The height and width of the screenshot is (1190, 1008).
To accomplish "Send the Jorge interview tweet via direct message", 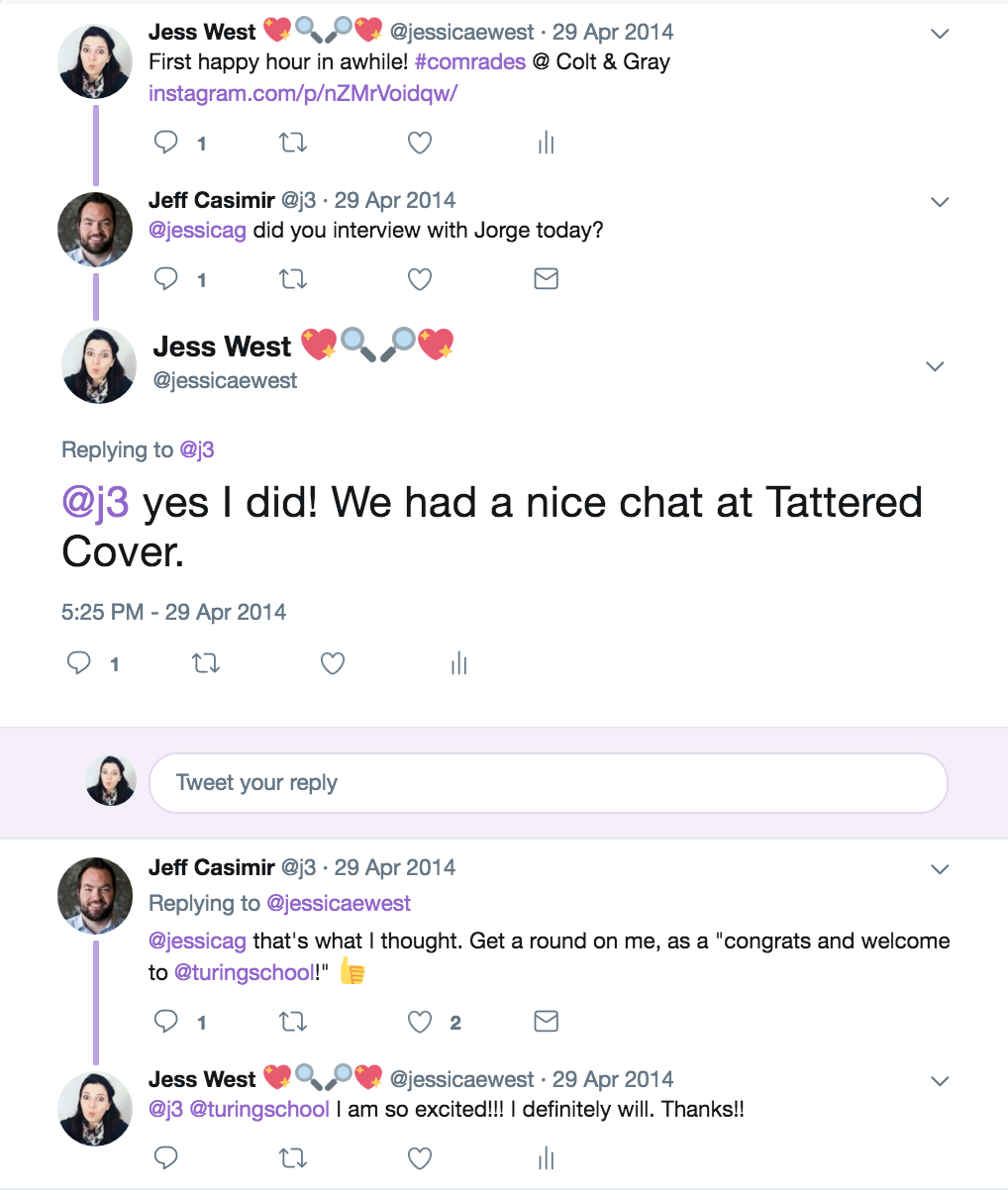I will pyautogui.click(x=546, y=279).
